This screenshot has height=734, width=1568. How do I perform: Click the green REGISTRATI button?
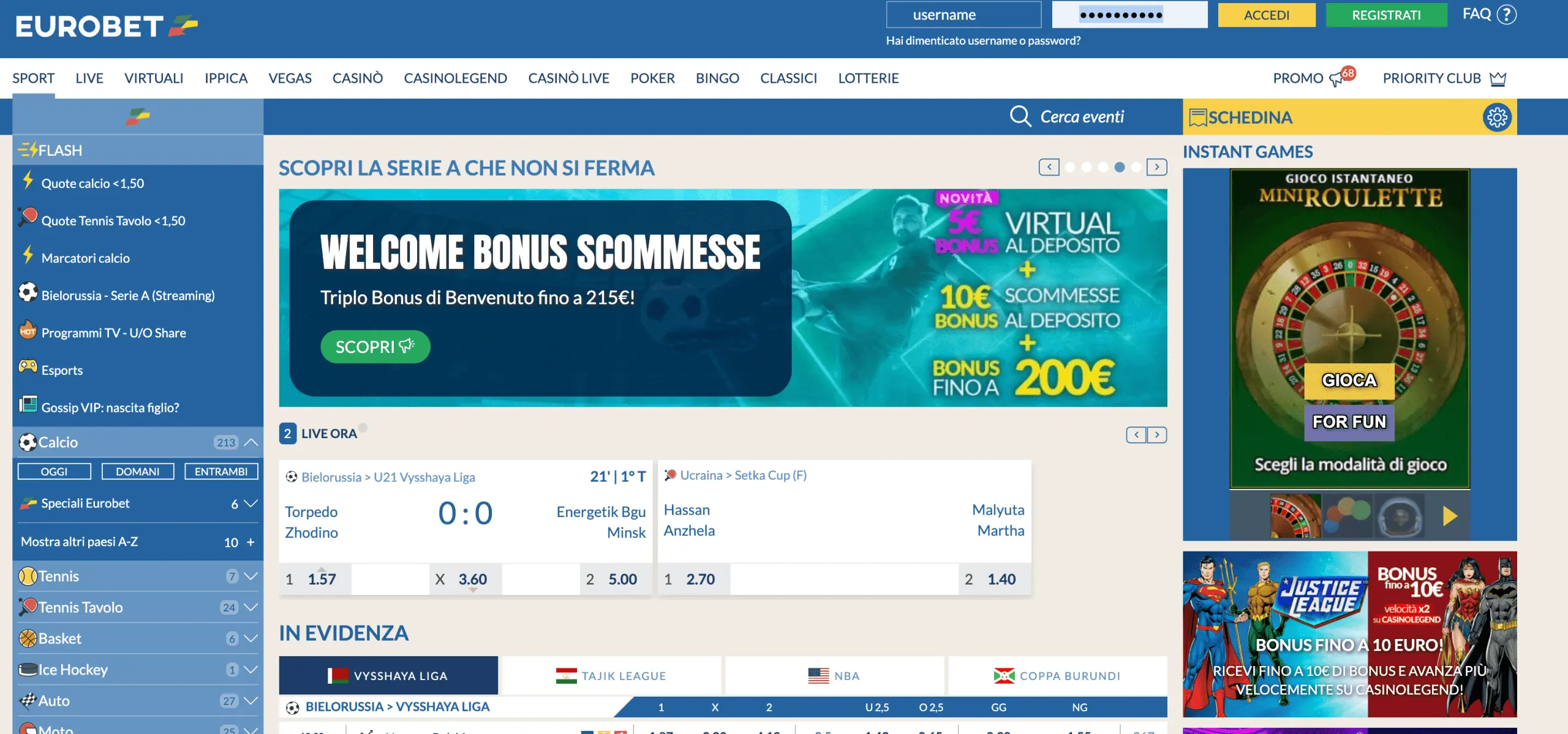point(1387,15)
